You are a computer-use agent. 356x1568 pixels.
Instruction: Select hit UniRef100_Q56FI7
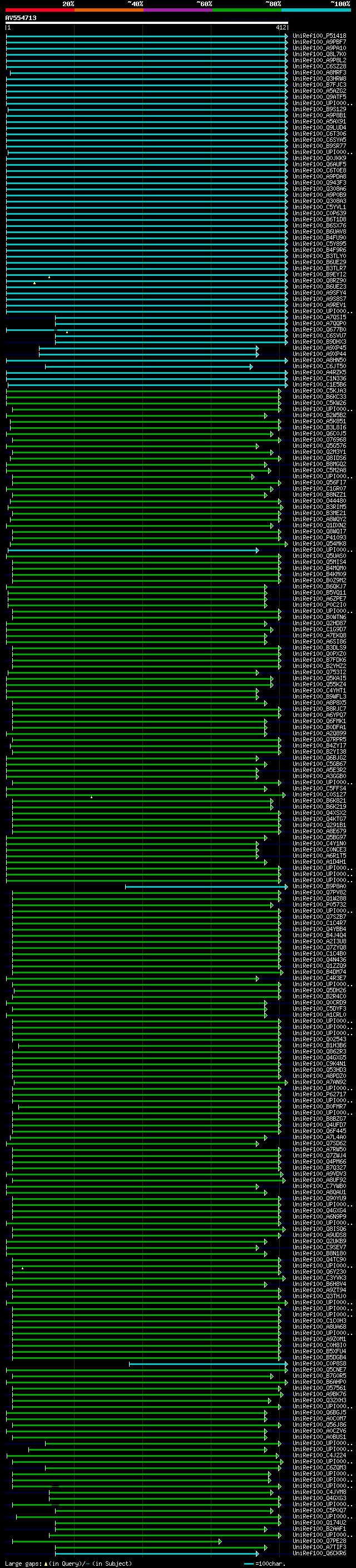click(x=319, y=482)
